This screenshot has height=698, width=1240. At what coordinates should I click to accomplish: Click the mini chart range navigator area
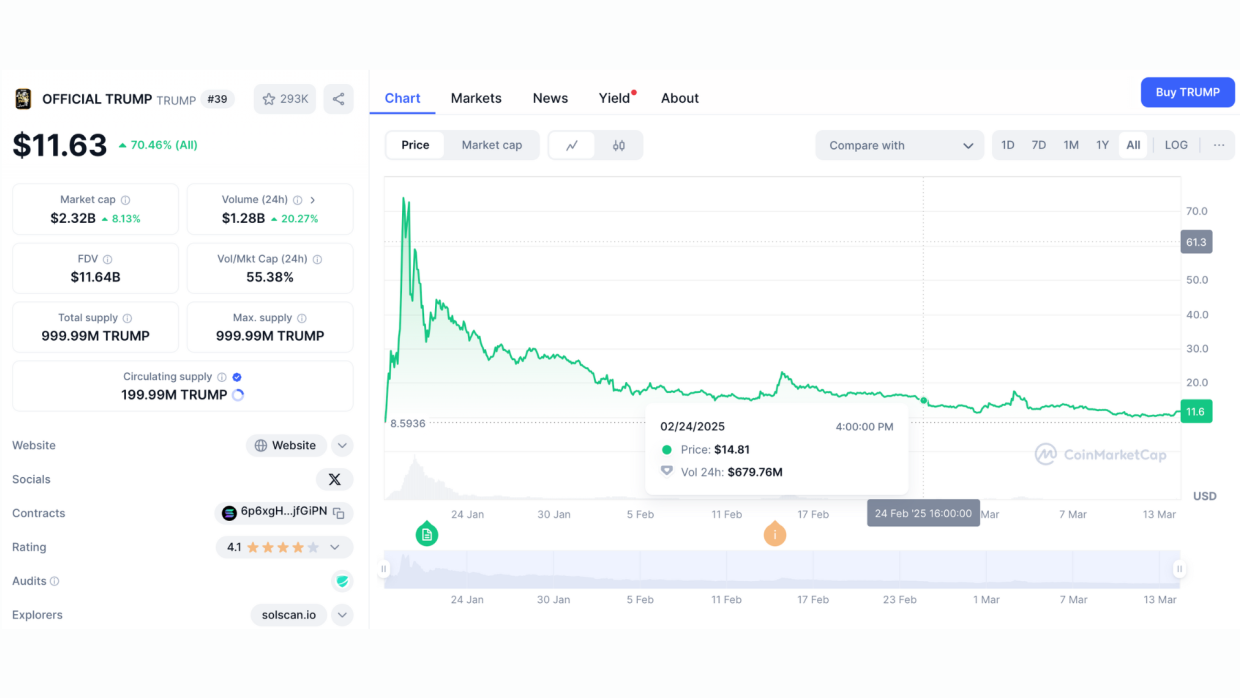pos(782,569)
